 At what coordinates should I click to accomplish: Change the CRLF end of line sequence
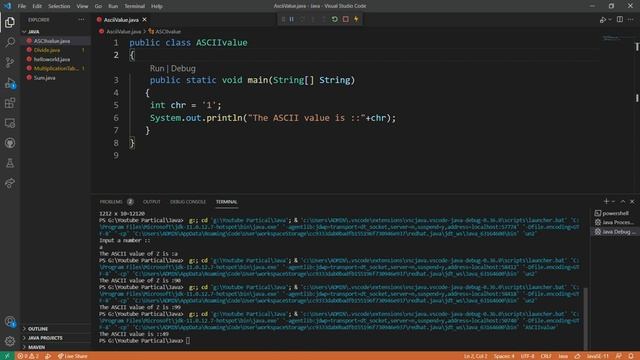[546, 356]
